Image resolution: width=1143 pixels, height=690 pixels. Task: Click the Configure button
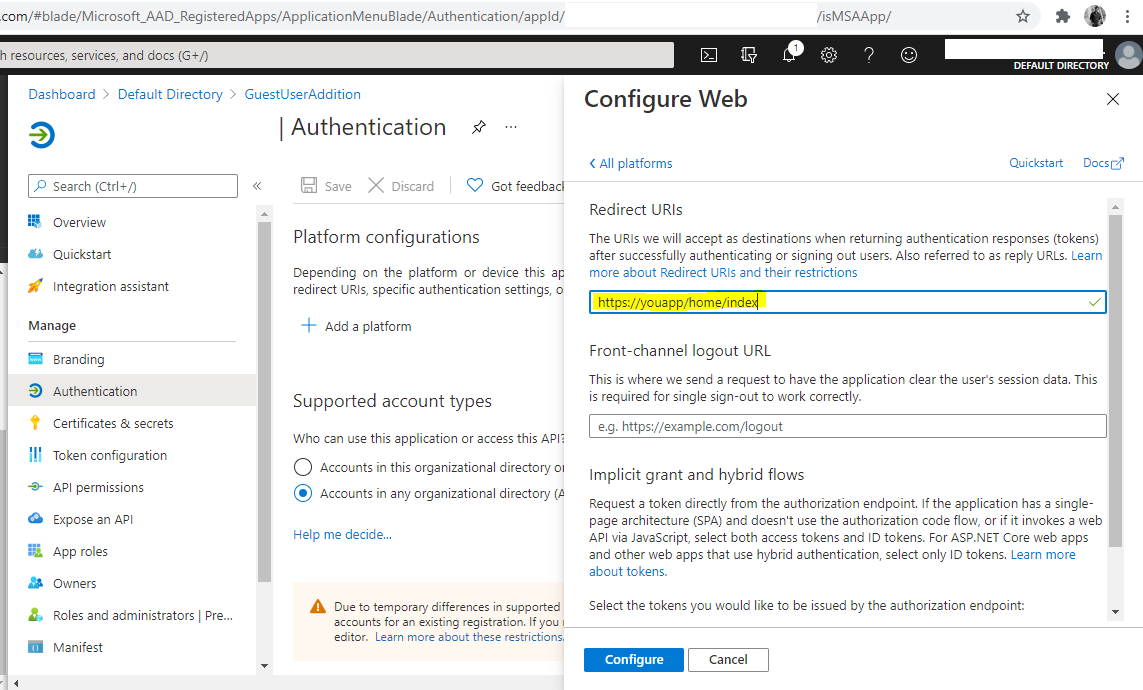[633, 659]
